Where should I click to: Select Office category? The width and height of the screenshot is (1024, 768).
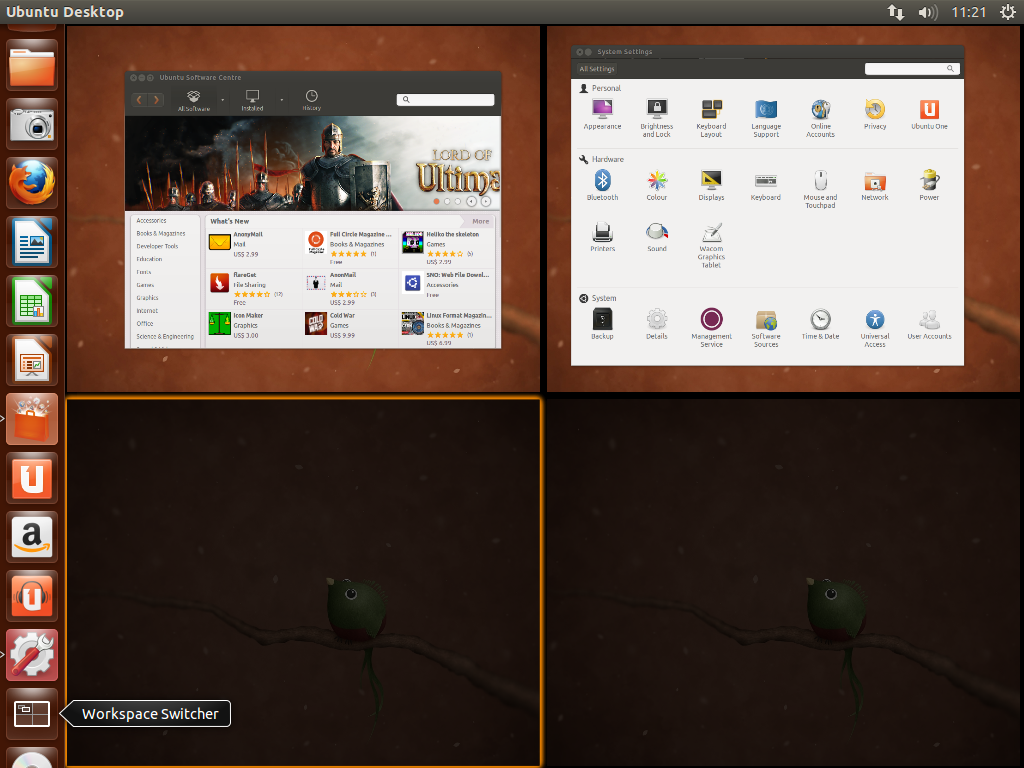[x=145, y=323]
